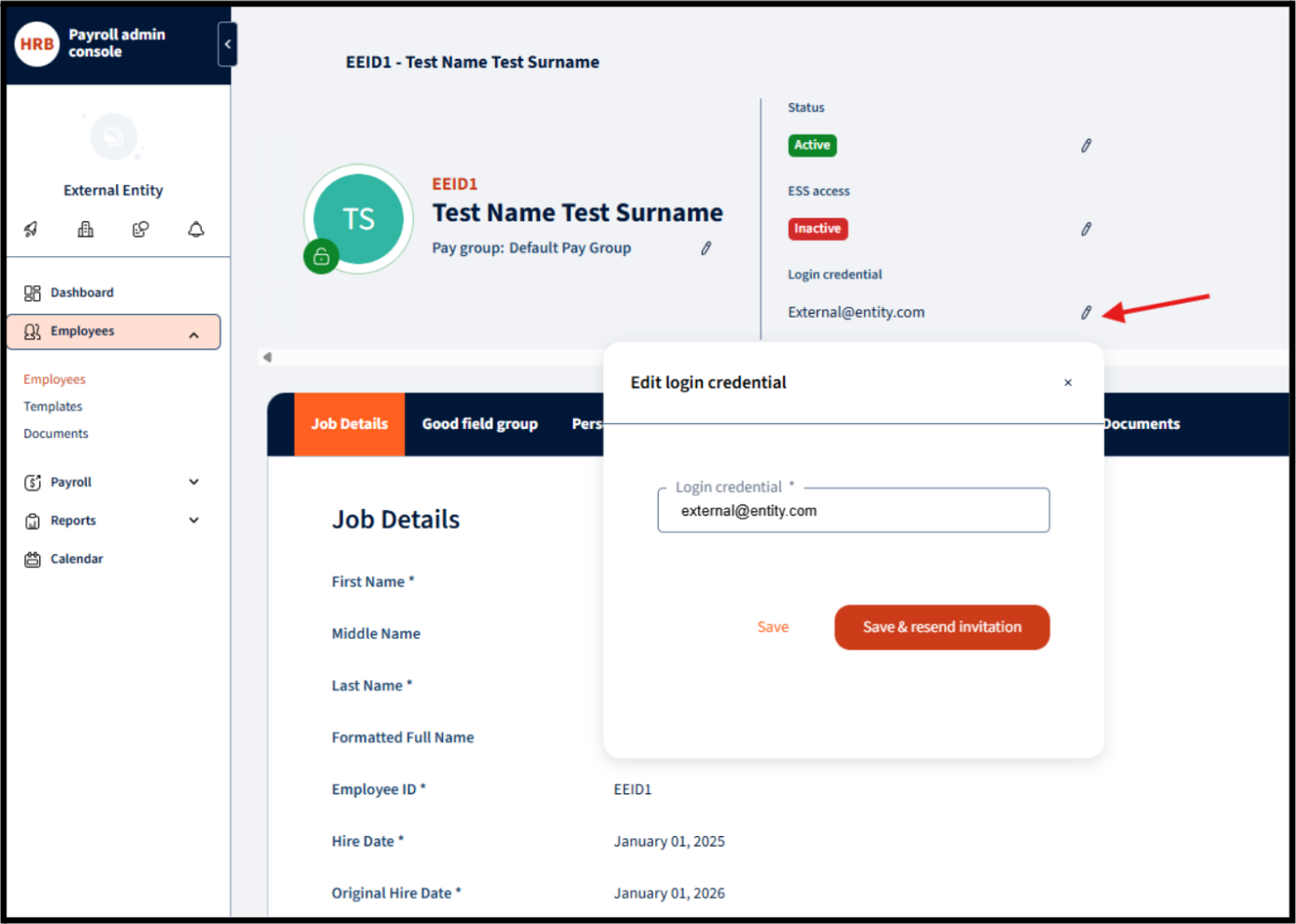Click the edit pencil next to Status

(x=1086, y=146)
